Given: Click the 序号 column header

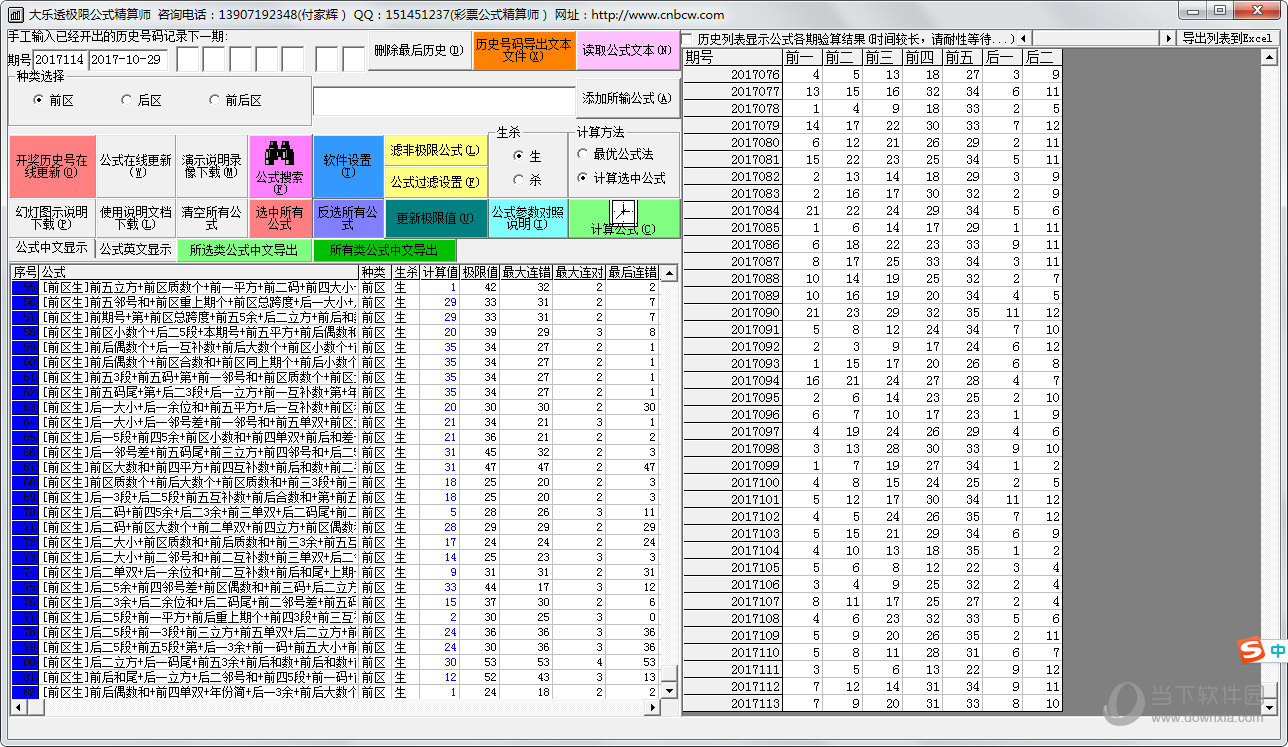Looking at the screenshot, I should coord(24,272).
